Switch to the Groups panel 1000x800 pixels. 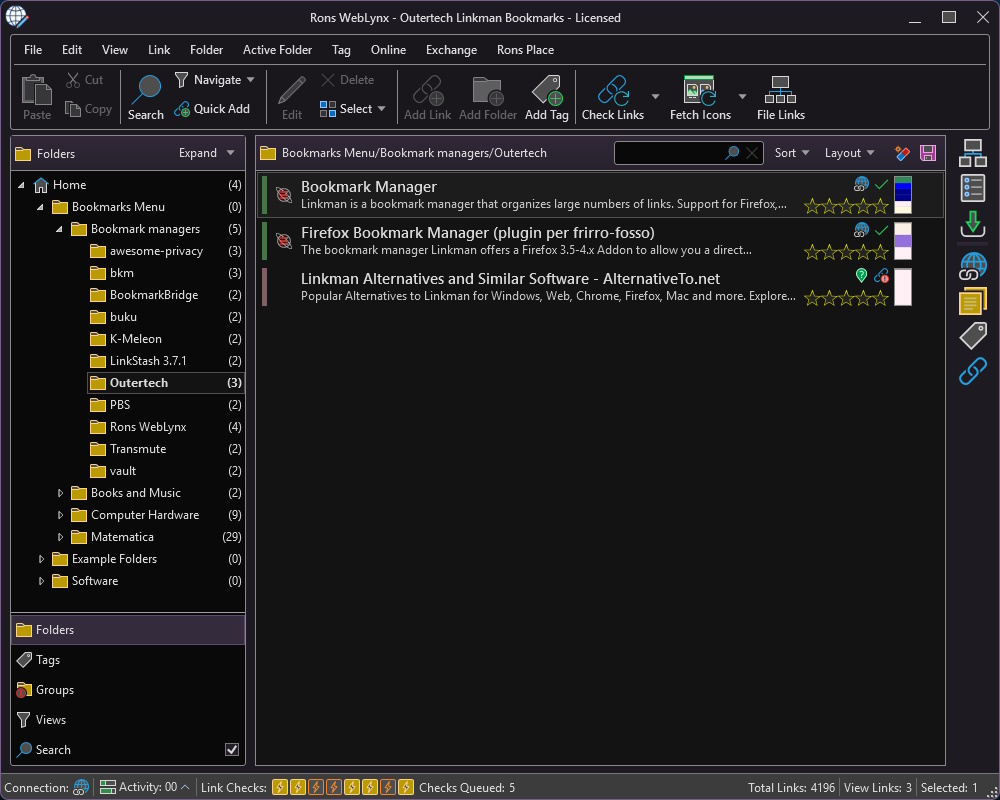point(128,690)
